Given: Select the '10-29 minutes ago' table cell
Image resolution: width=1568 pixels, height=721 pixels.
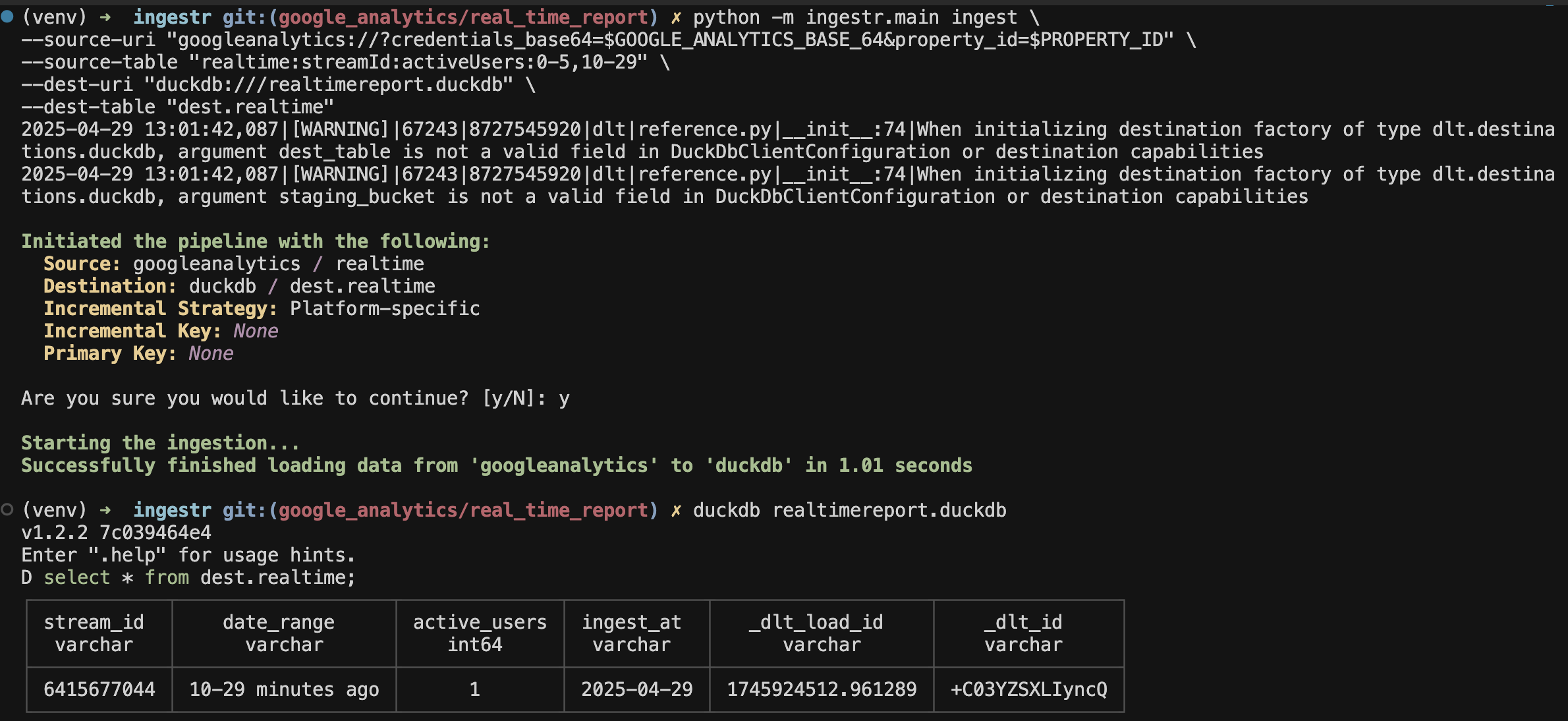Looking at the screenshot, I should [284, 689].
